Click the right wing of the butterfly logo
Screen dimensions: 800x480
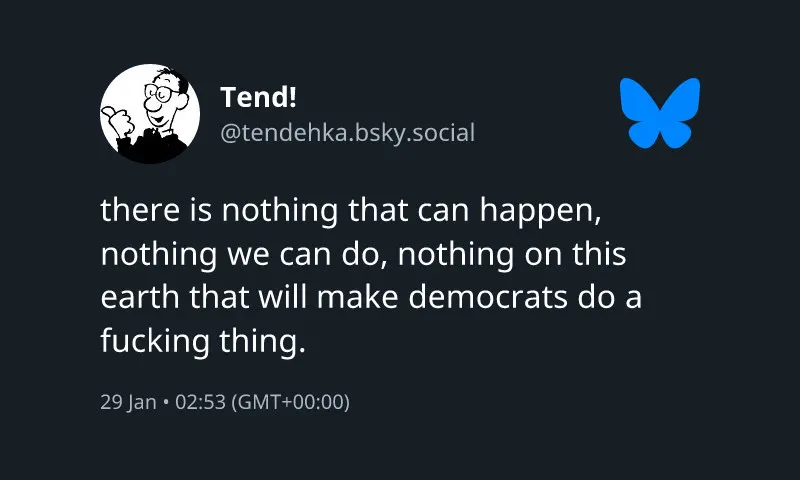click(681, 107)
